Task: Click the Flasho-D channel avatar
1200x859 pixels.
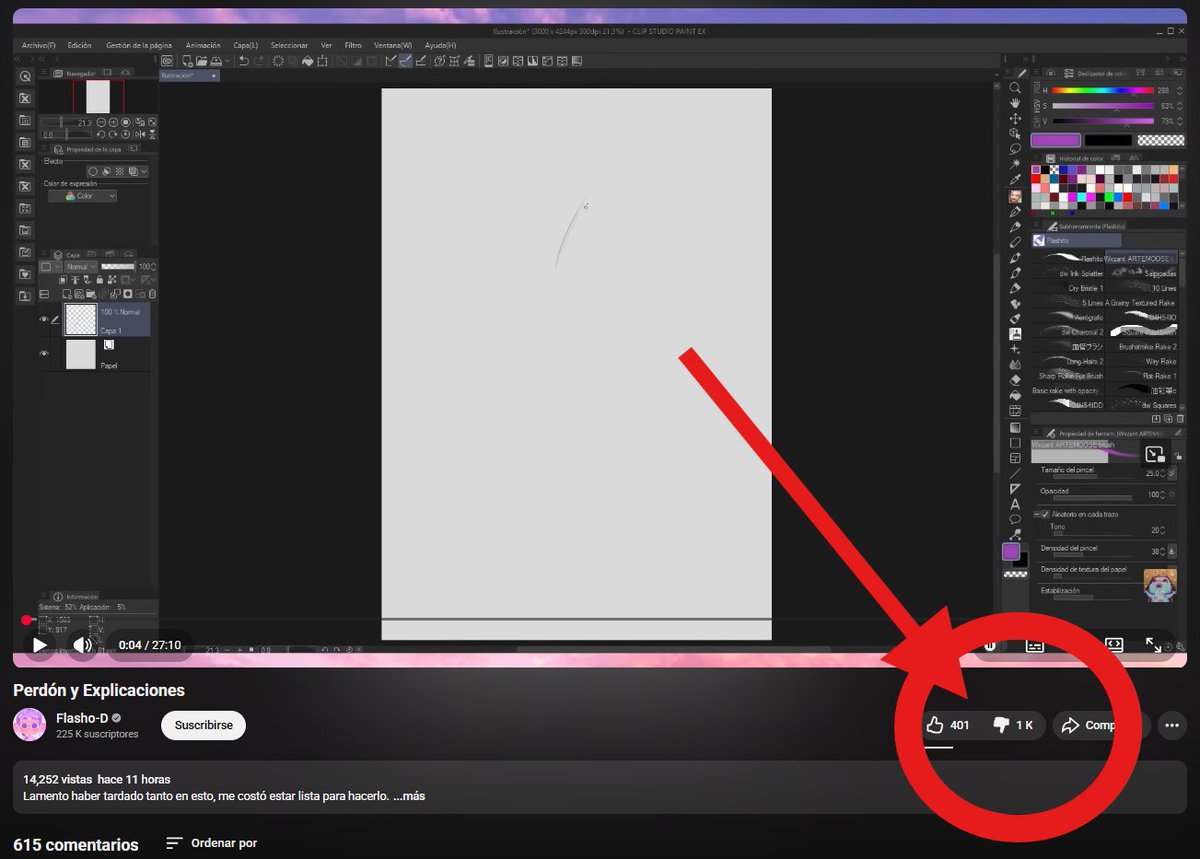Action: pos(29,725)
